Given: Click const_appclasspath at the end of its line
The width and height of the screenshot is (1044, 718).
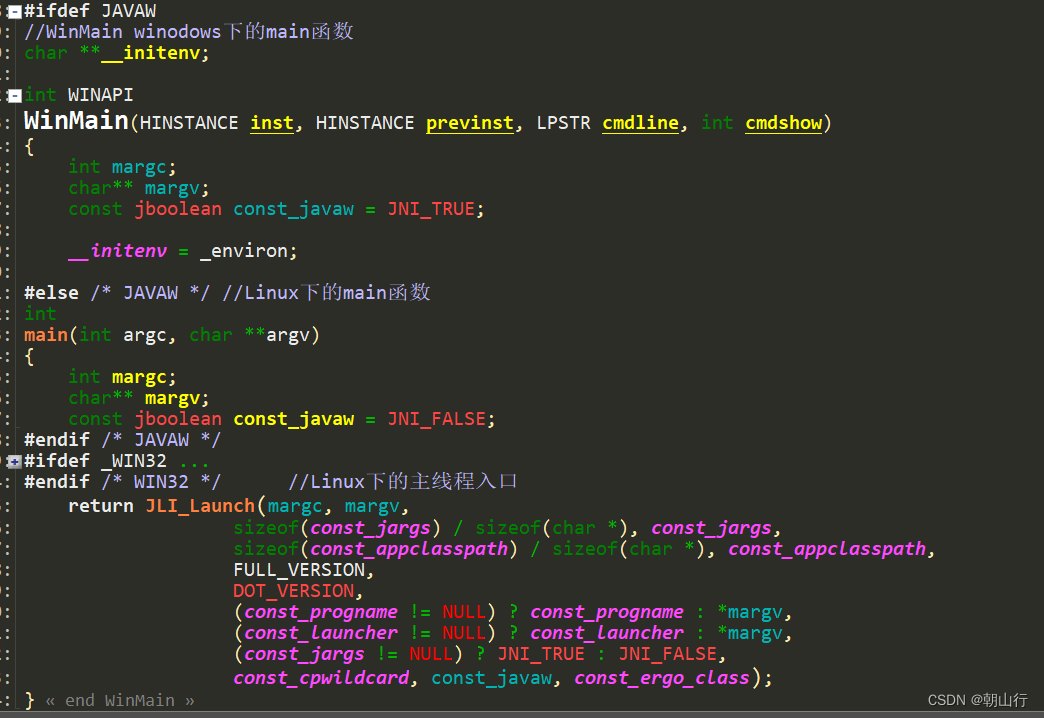Looking at the screenshot, I should pyautogui.click(x=826, y=549).
